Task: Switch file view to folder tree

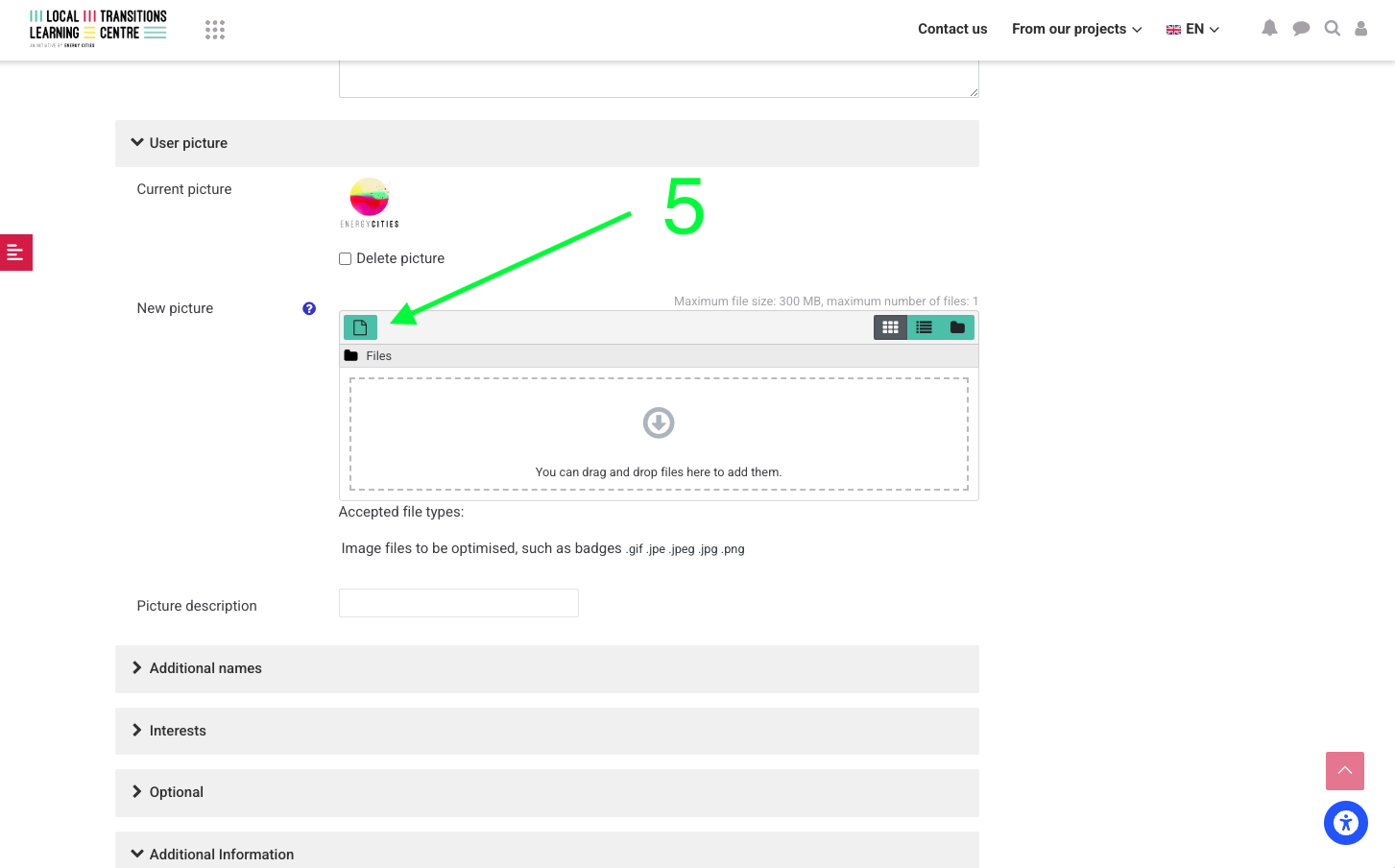Action: click(957, 327)
